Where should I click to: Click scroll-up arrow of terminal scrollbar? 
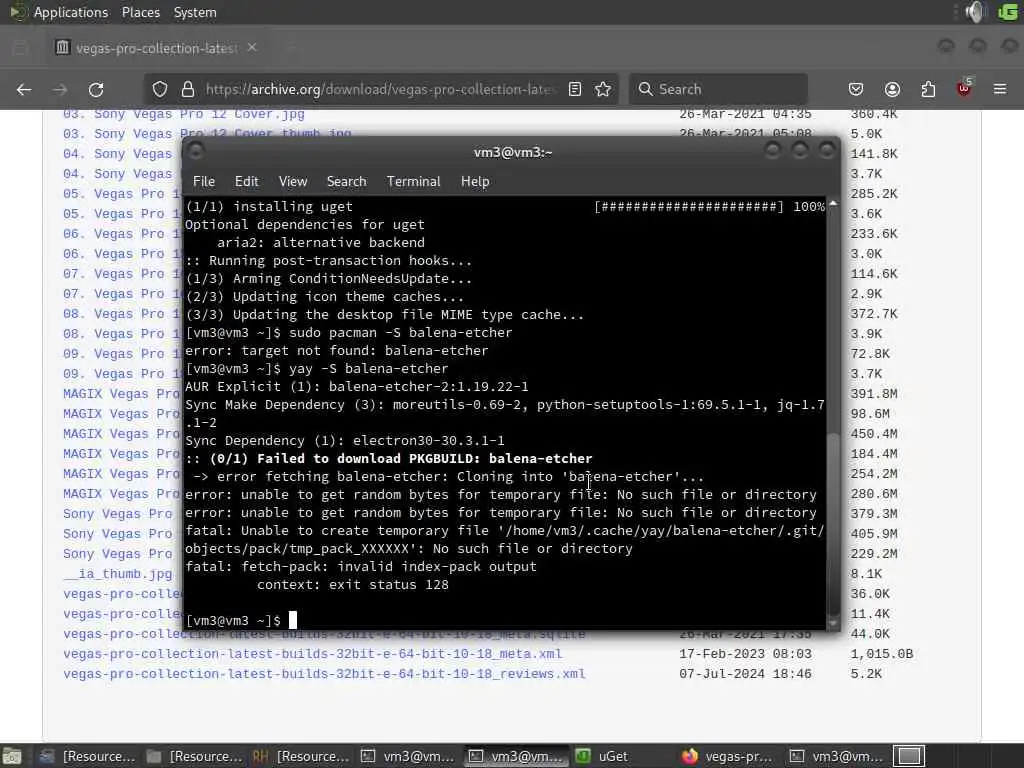[833, 204]
